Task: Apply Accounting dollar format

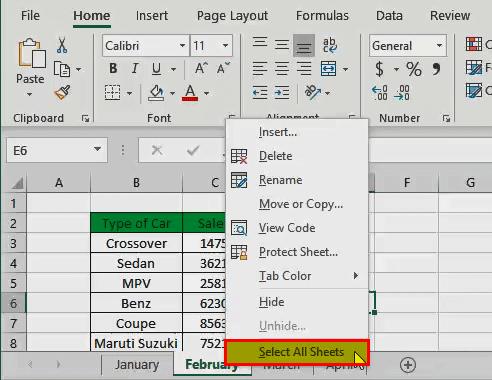Action: [380, 69]
